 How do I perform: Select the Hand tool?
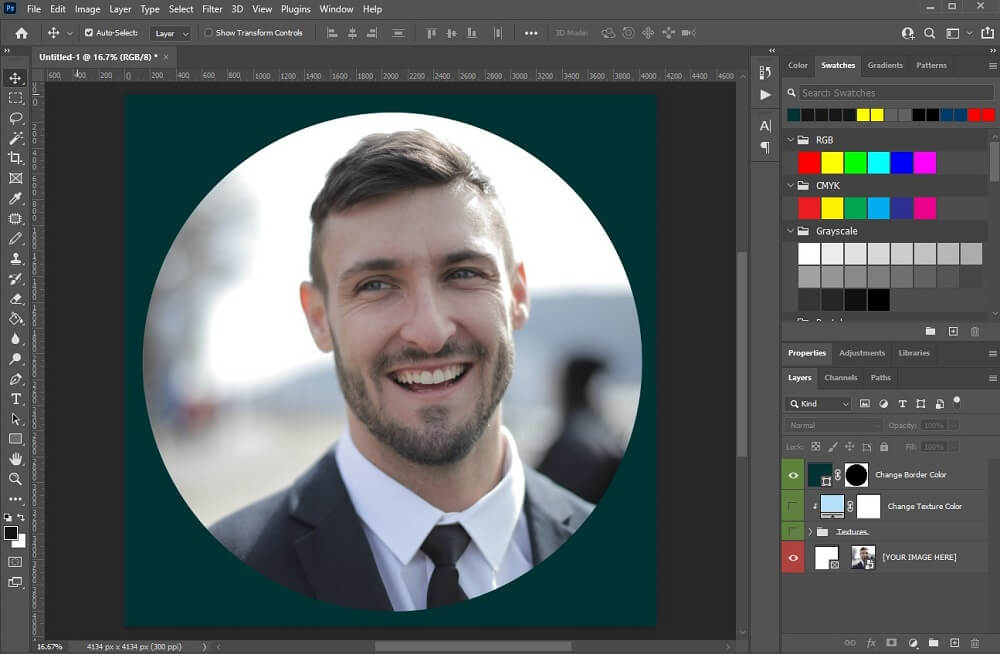tap(15, 459)
